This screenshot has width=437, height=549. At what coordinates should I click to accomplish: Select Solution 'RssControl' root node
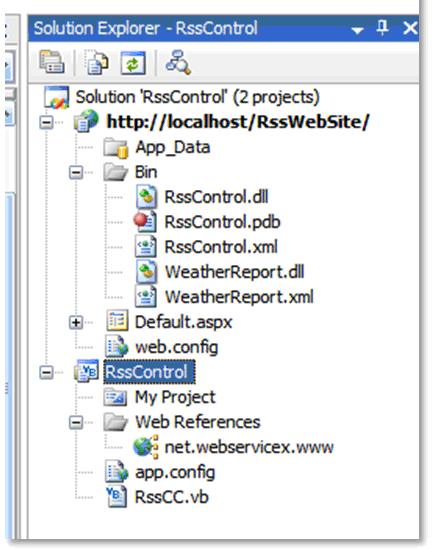tap(197, 97)
